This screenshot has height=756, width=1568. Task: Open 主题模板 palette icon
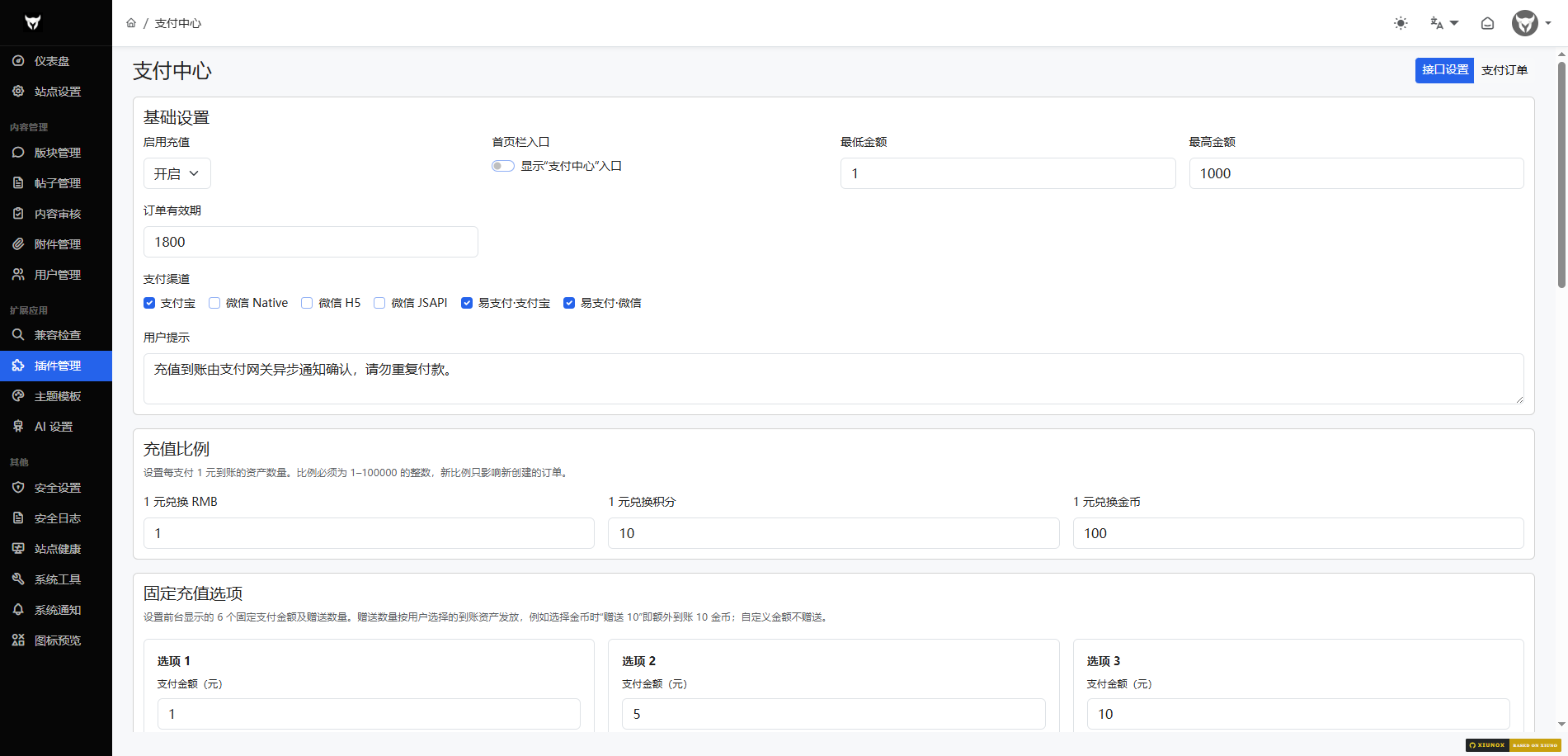pos(18,396)
